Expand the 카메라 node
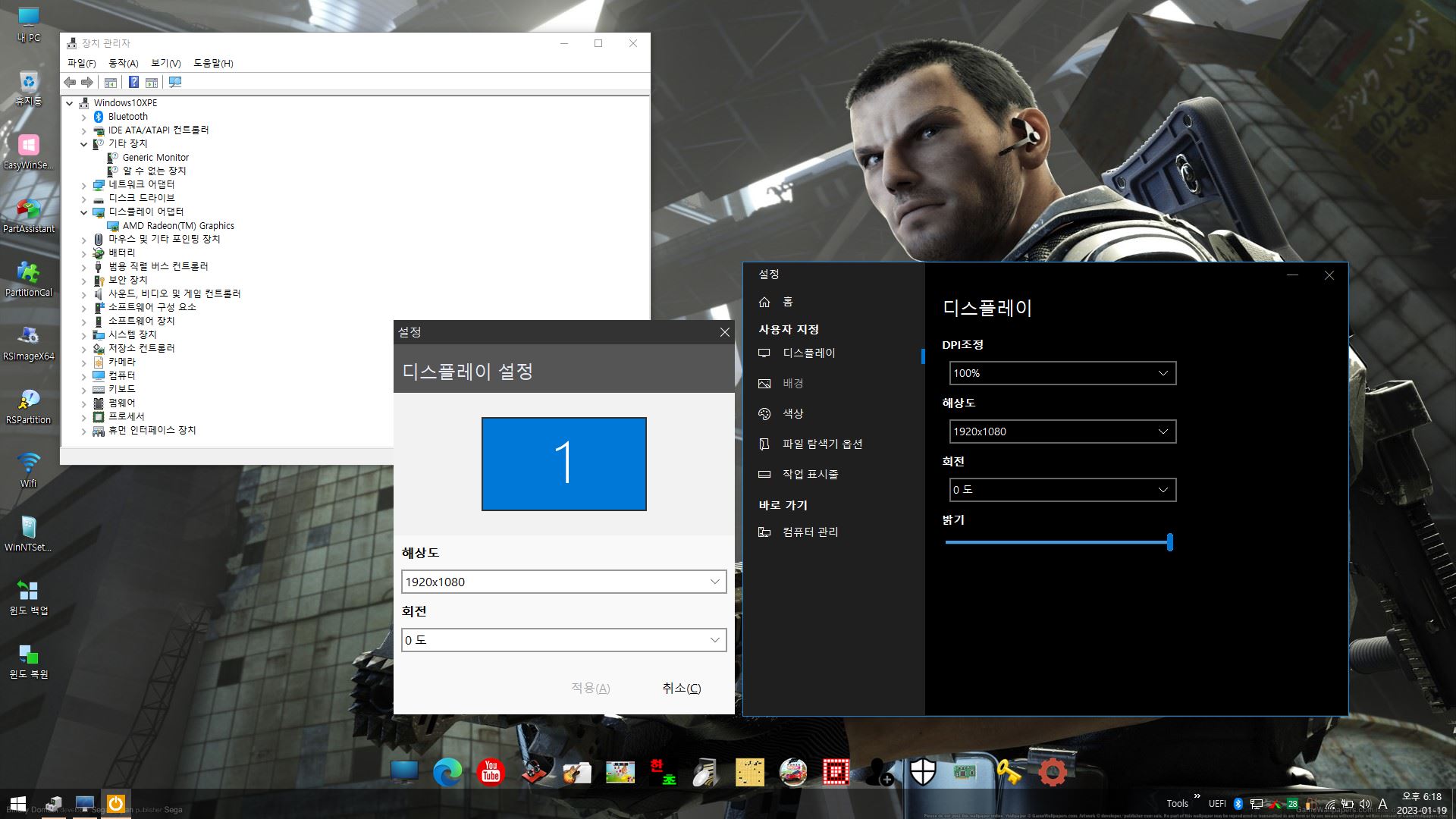This screenshot has height=819, width=1456. pos(84,362)
